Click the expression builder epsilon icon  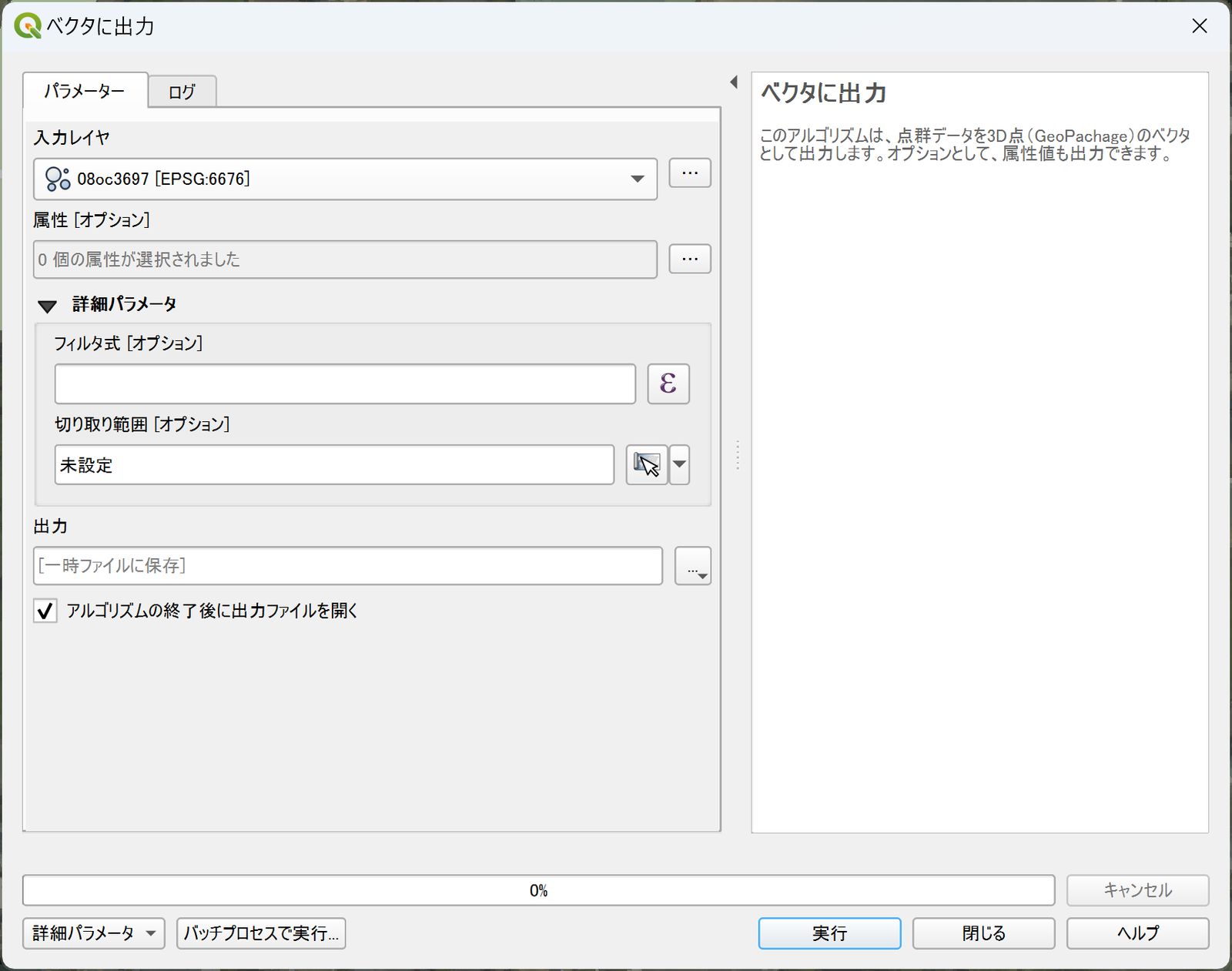pos(668,383)
